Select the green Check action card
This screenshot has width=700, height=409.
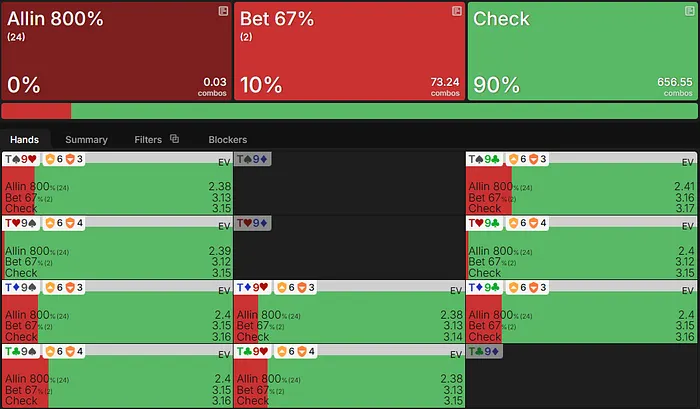pyautogui.click(x=583, y=51)
